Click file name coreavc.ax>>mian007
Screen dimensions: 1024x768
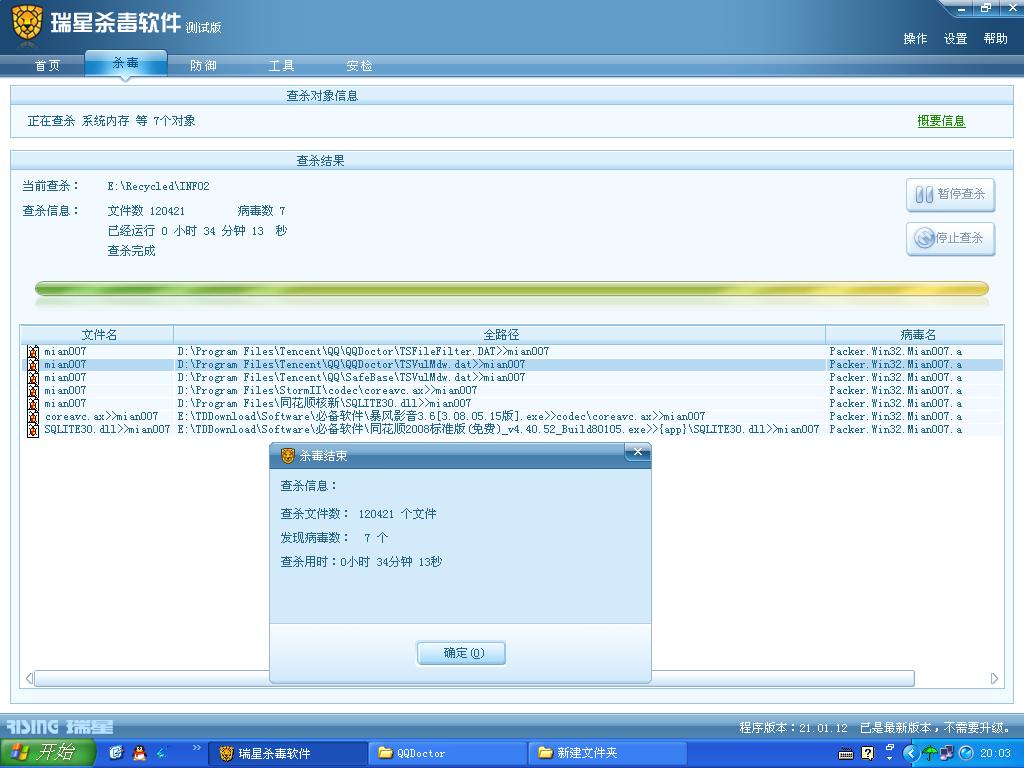pos(101,417)
